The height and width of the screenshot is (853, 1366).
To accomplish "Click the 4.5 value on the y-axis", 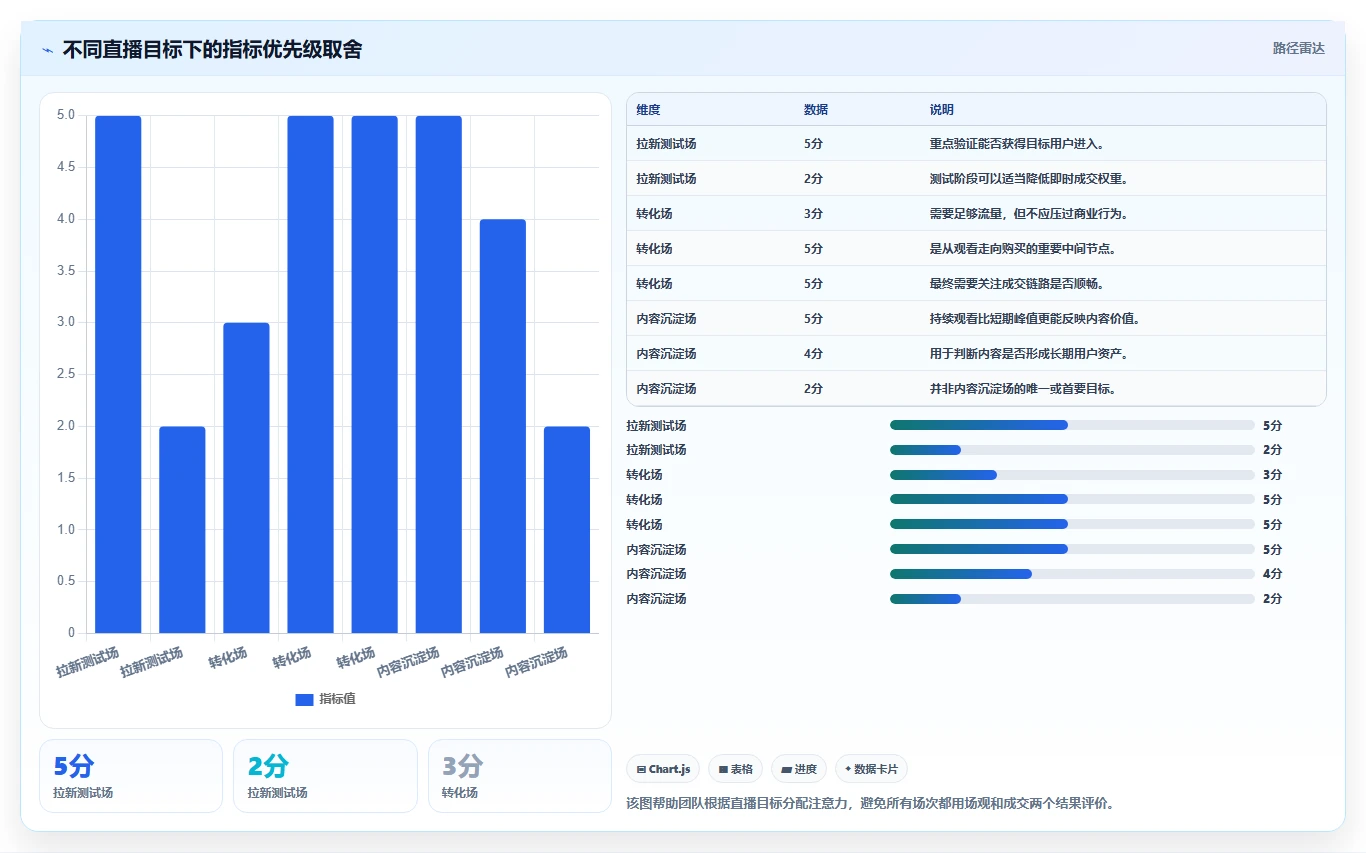I will (66, 167).
